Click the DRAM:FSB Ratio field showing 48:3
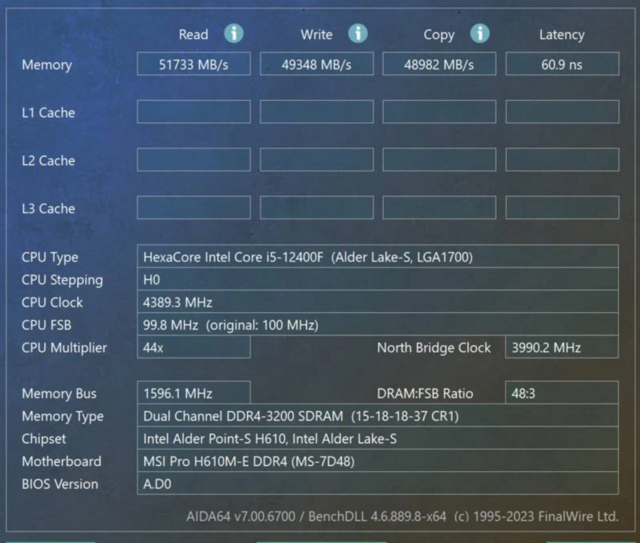This screenshot has height=543, width=640. tap(562, 394)
